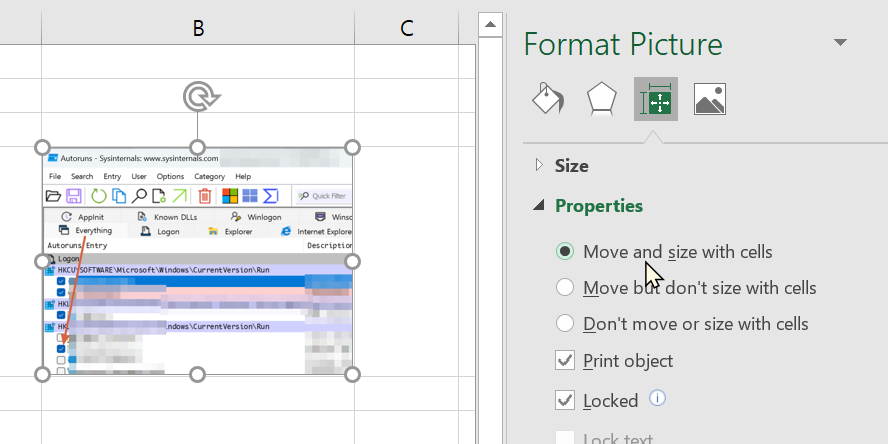Open the Fill & Line tab icon

click(x=548, y=99)
